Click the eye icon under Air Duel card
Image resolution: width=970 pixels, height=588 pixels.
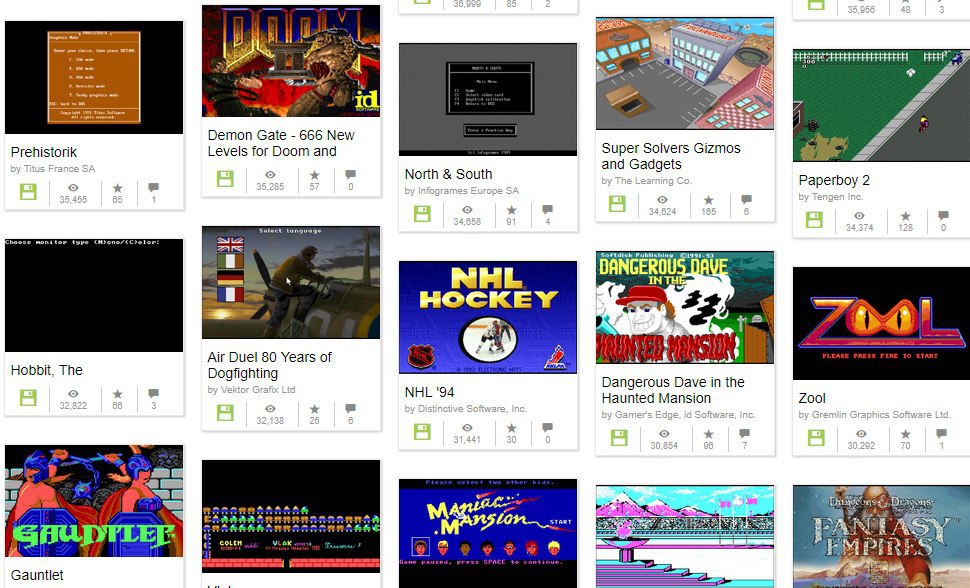tap(270, 409)
